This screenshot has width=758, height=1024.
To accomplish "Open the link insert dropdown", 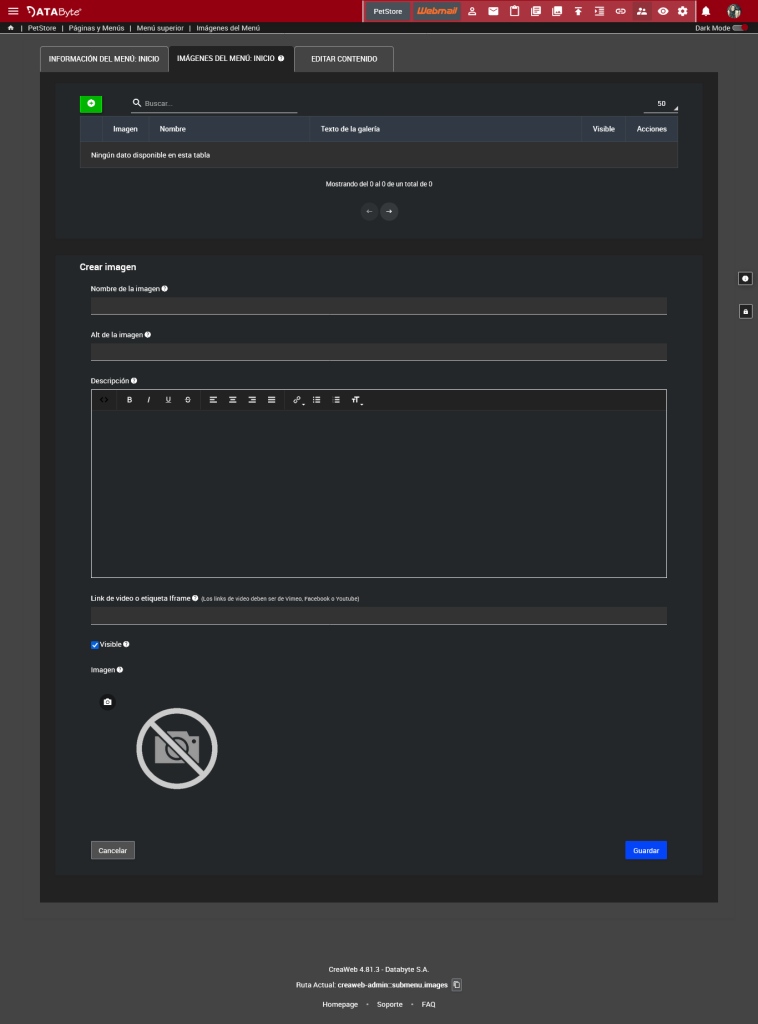I will click(298, 400).
